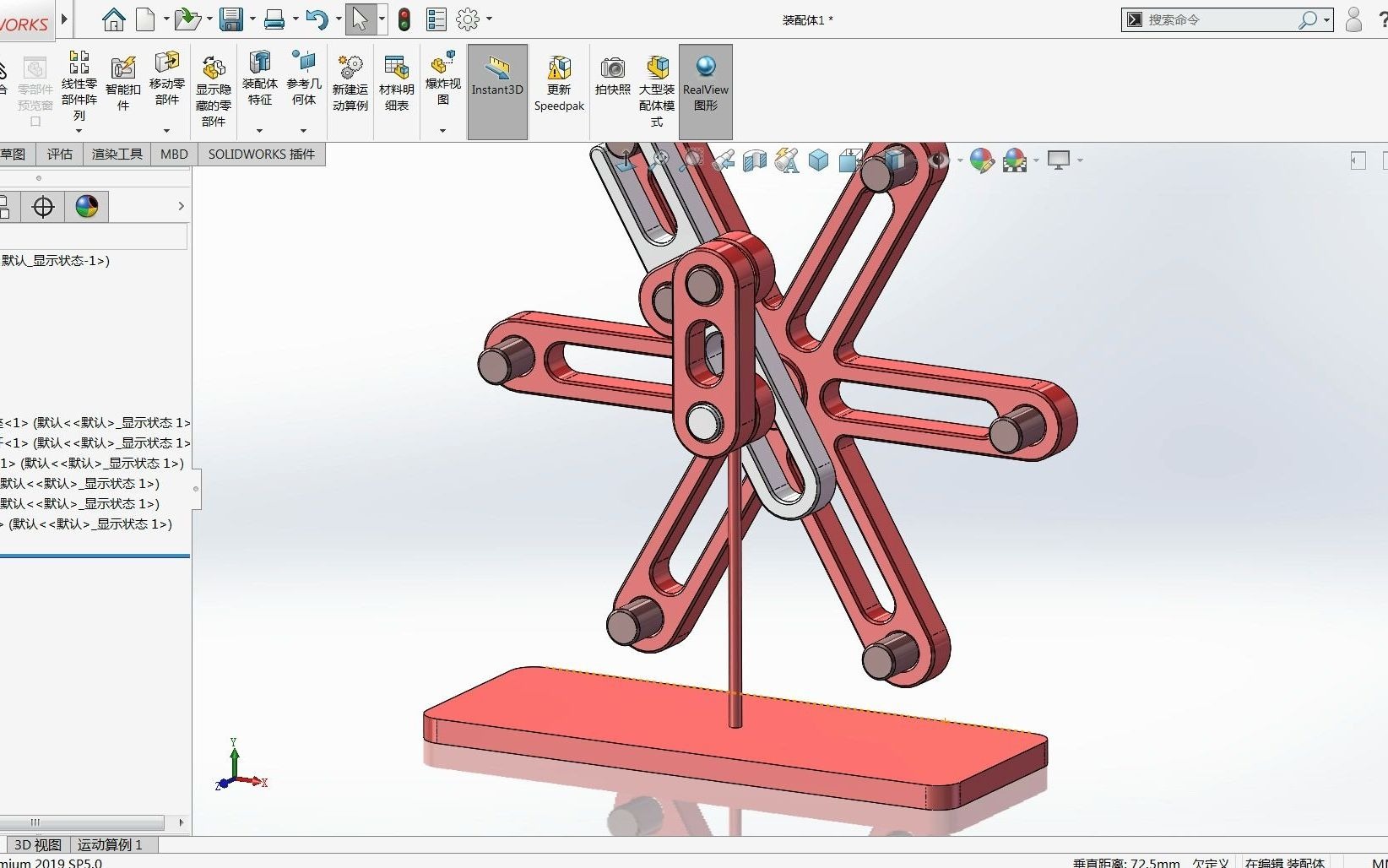Select the 默认_显示状态-1 tree item
1388x868 pixels.
[x=55, y=261]
